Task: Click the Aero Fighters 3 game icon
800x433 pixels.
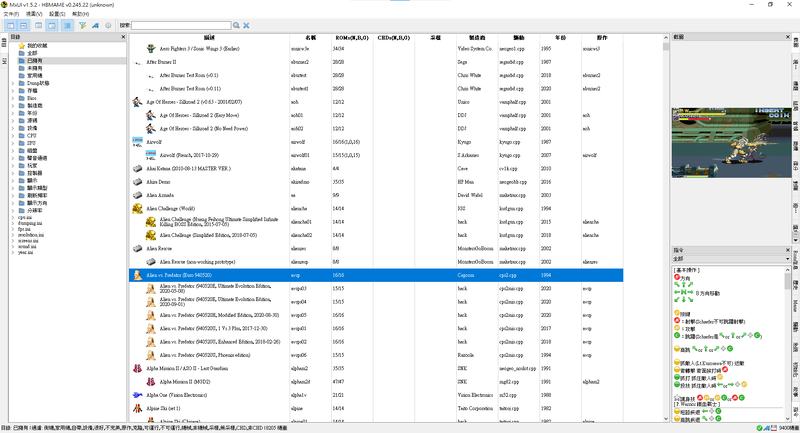Action: point(151,48)
